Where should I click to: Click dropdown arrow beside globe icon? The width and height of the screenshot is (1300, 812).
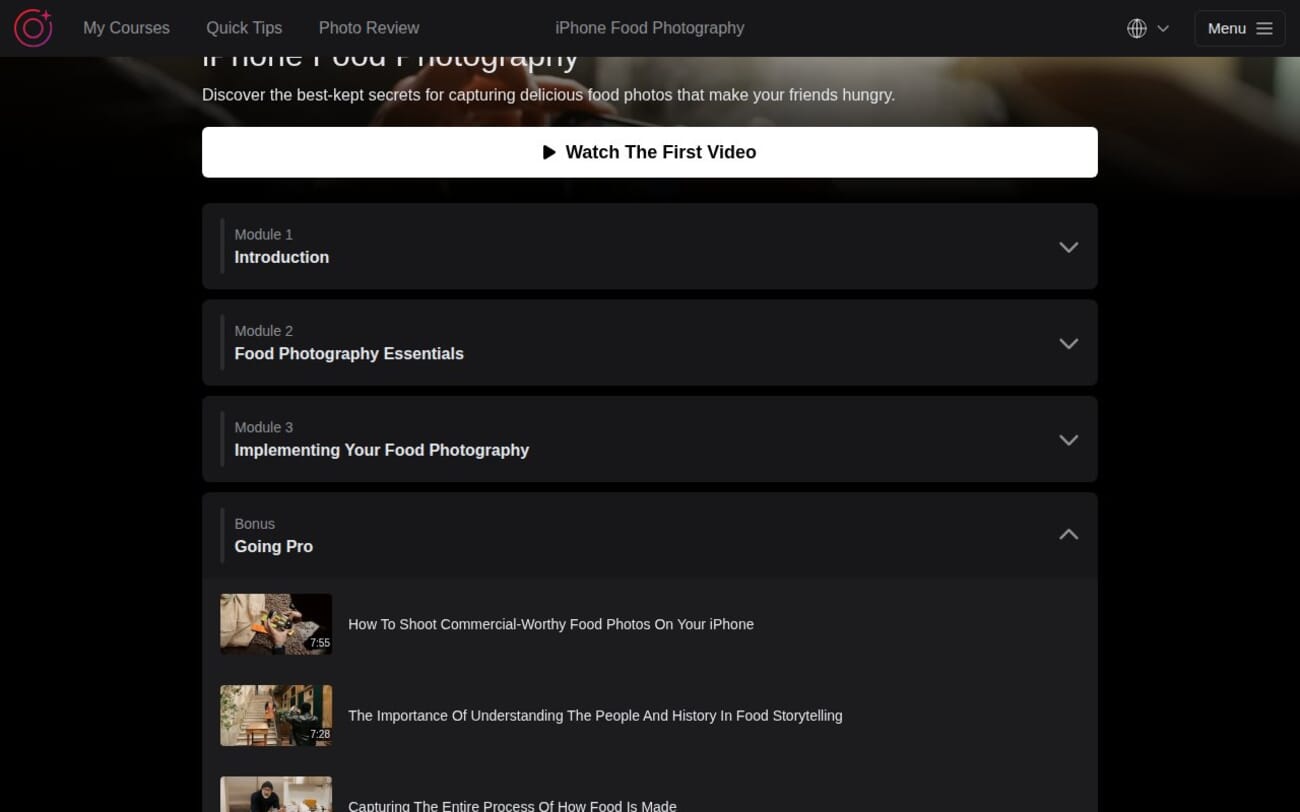(x=1163, y=28)
